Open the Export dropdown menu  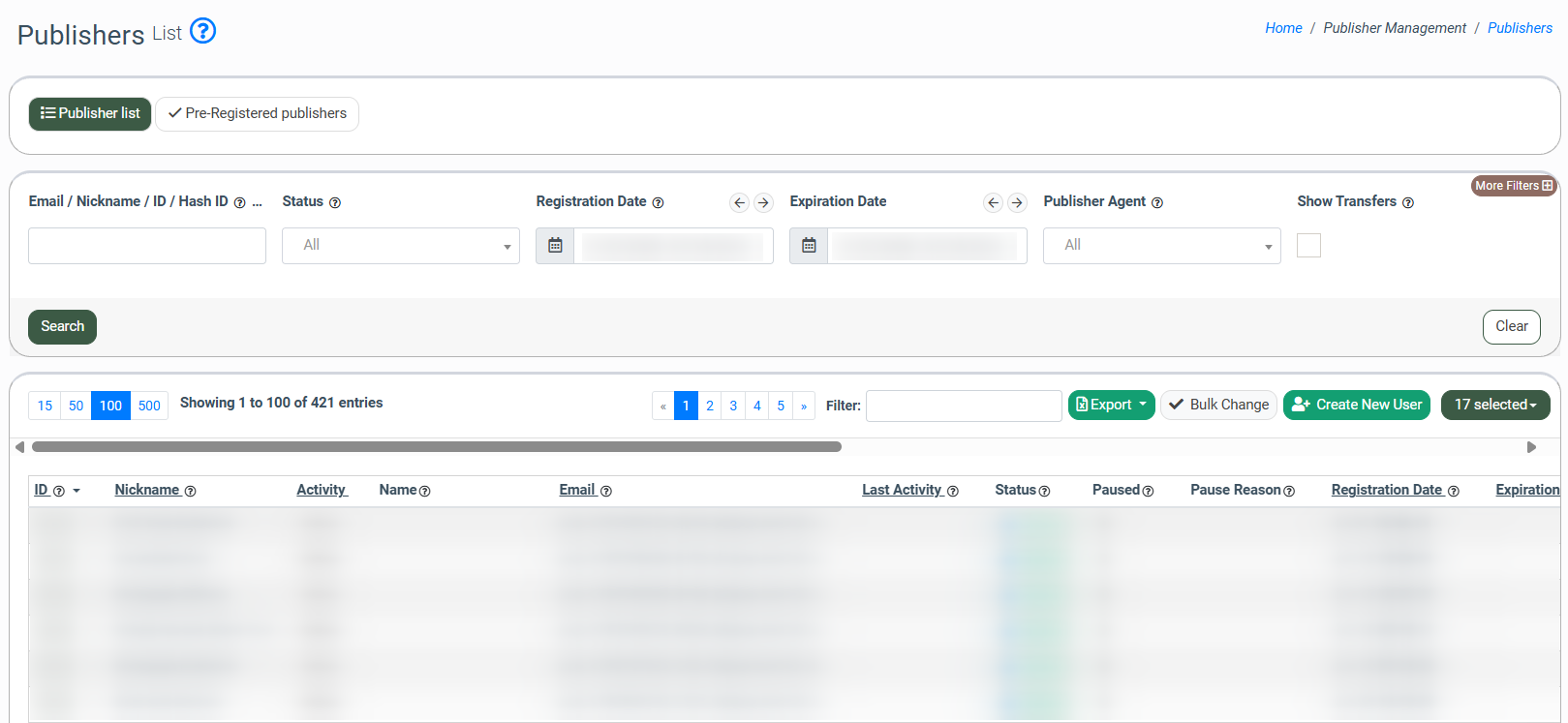[x=1111, y=405]
